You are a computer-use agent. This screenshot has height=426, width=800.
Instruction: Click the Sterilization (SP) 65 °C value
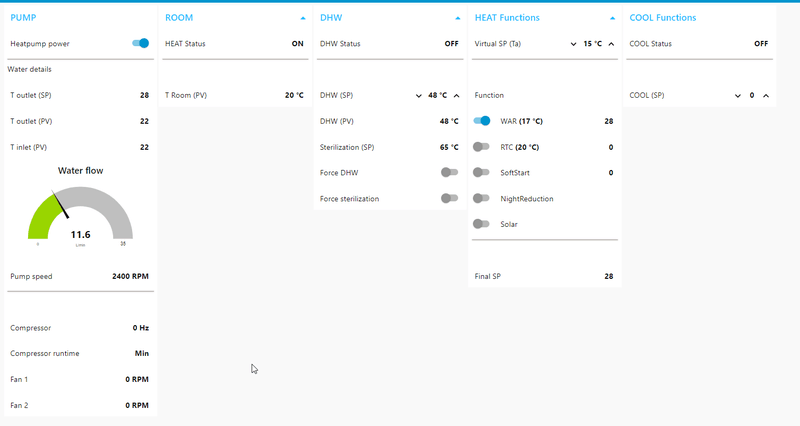(449, 147)
